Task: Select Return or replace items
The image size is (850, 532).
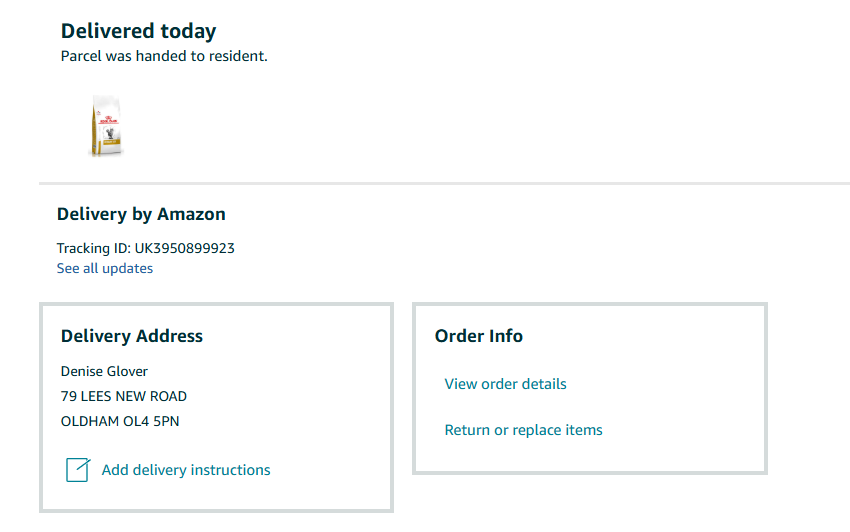Action: click(x=523, y=430)
